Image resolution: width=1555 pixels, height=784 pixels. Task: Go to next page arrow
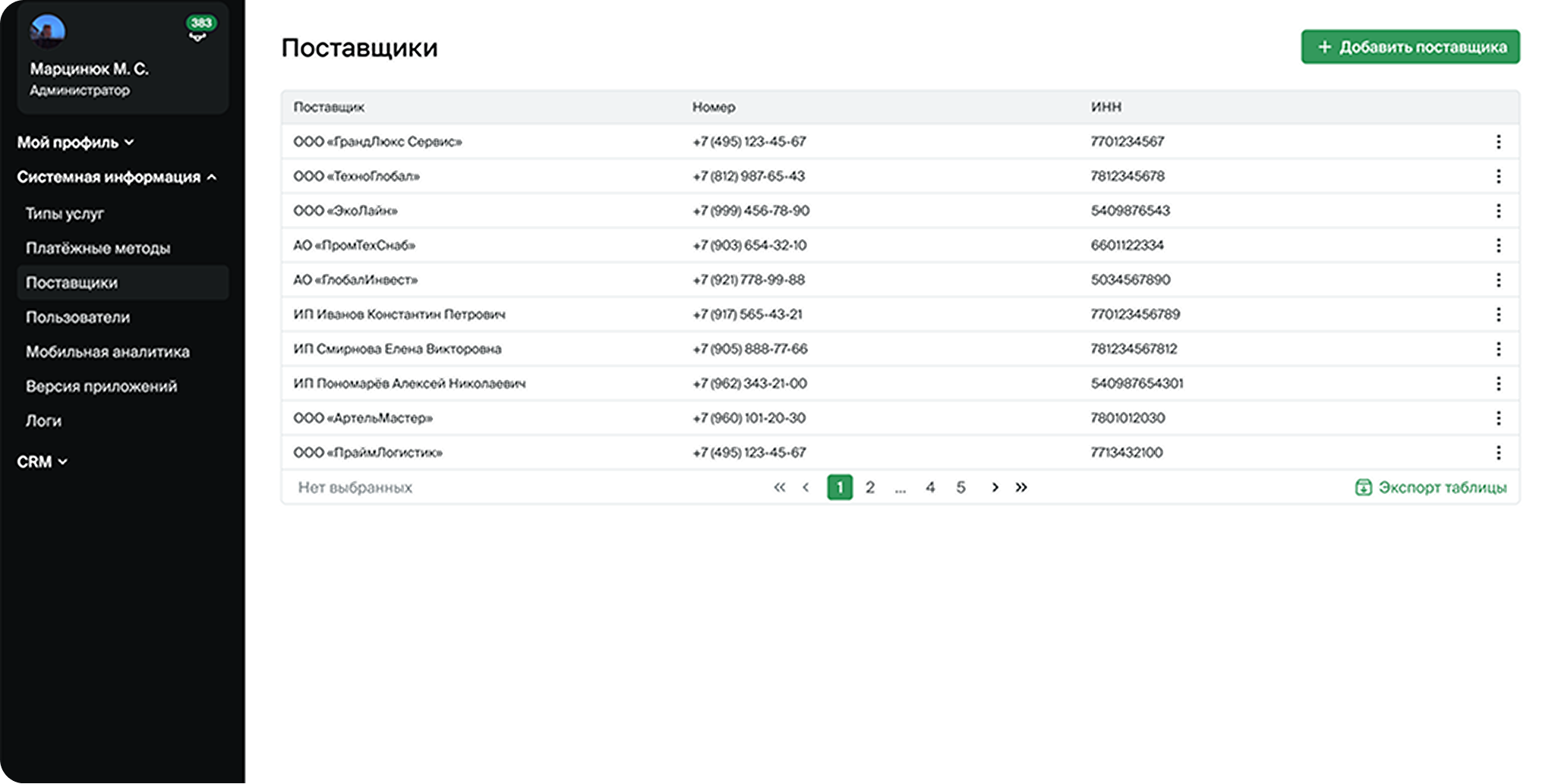pos(995,487)
